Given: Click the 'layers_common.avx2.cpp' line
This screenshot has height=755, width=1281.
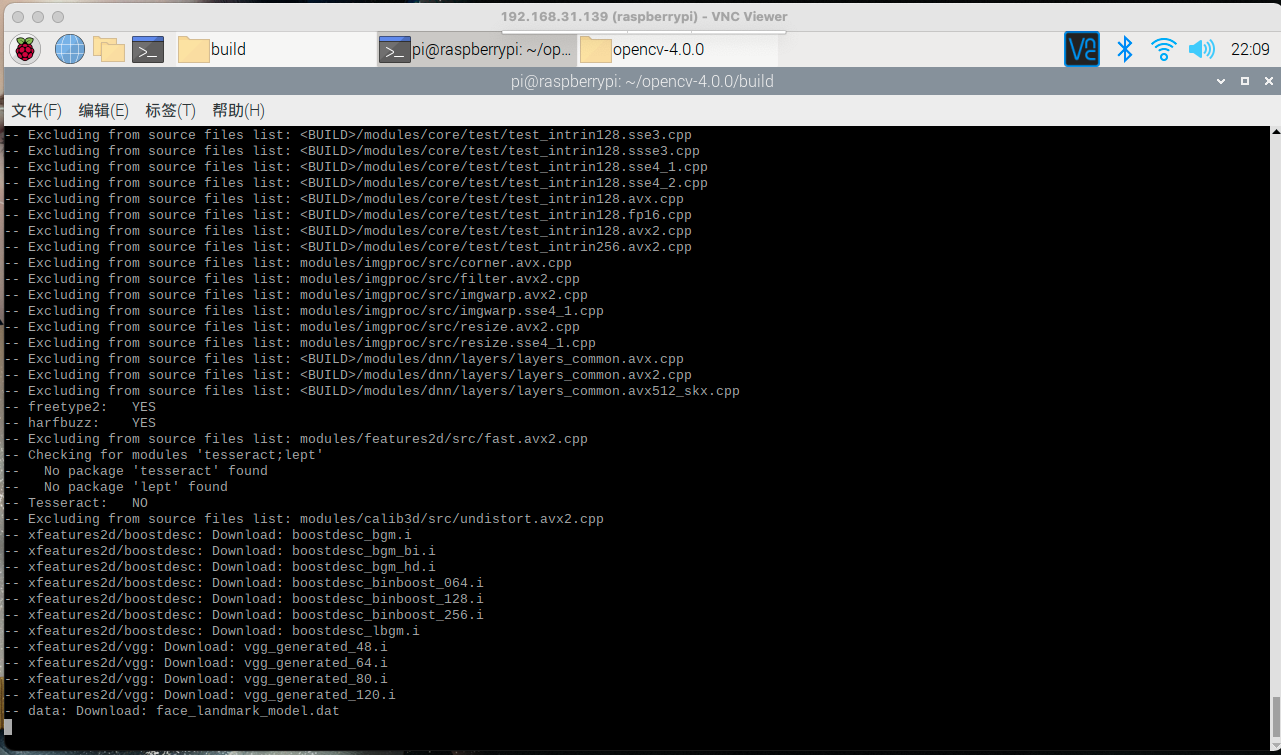Looking at the screenshot, I should tap(348, 375).
